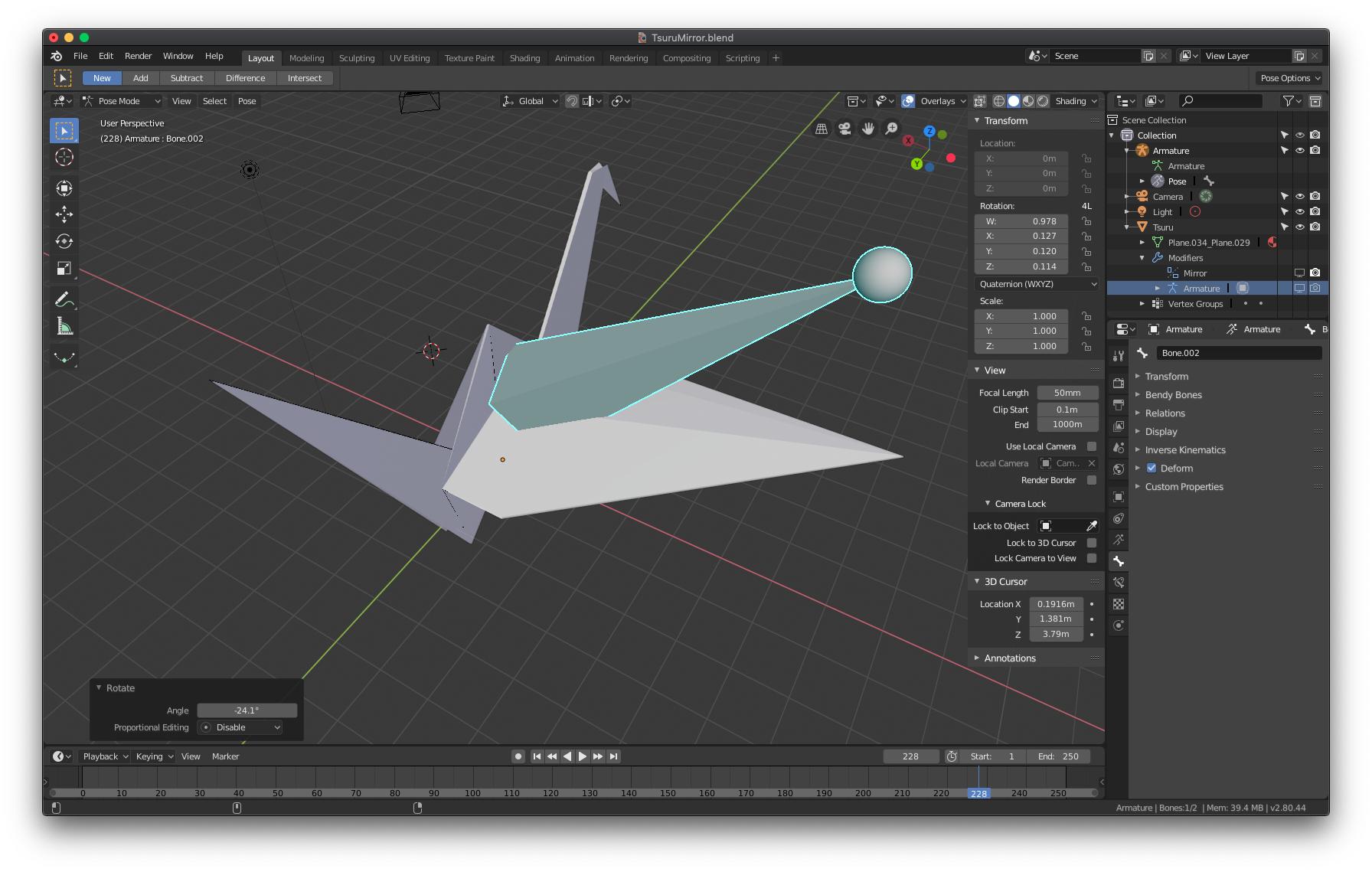Collapse the 3D Cursor panel
The height and width of the screenshot is (872, 1372).
point(1005,582)
